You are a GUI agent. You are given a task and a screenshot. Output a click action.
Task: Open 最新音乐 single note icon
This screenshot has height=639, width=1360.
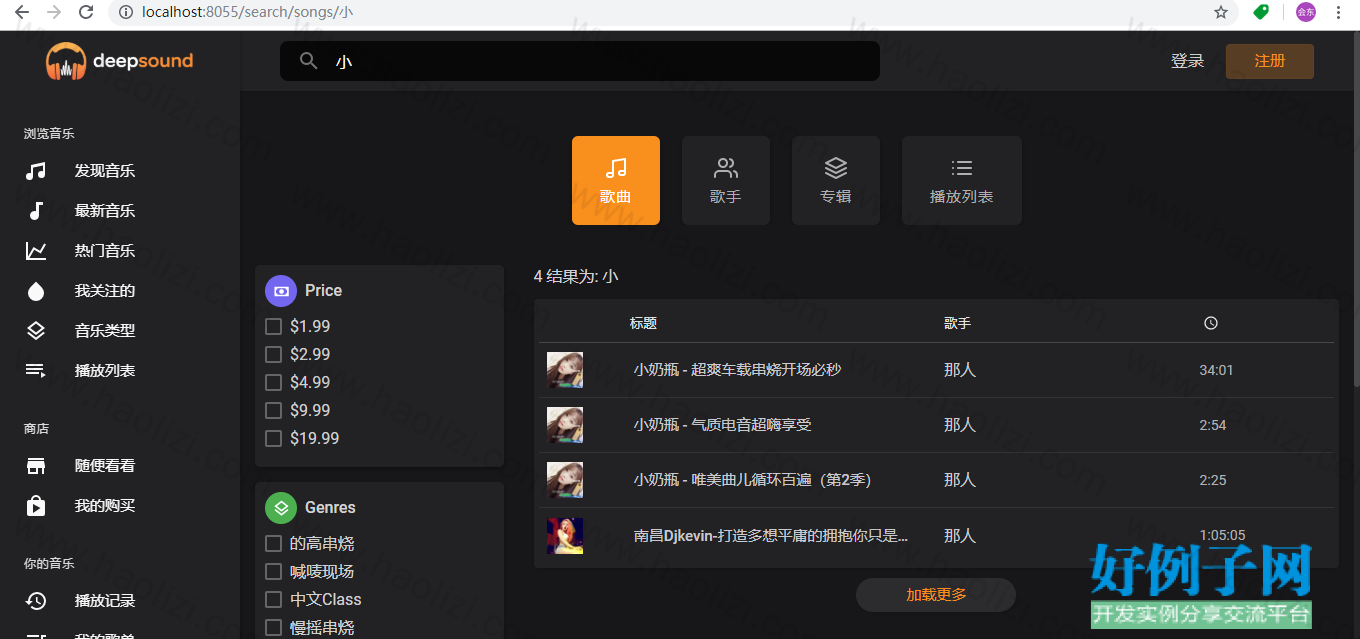pos(36,211)
